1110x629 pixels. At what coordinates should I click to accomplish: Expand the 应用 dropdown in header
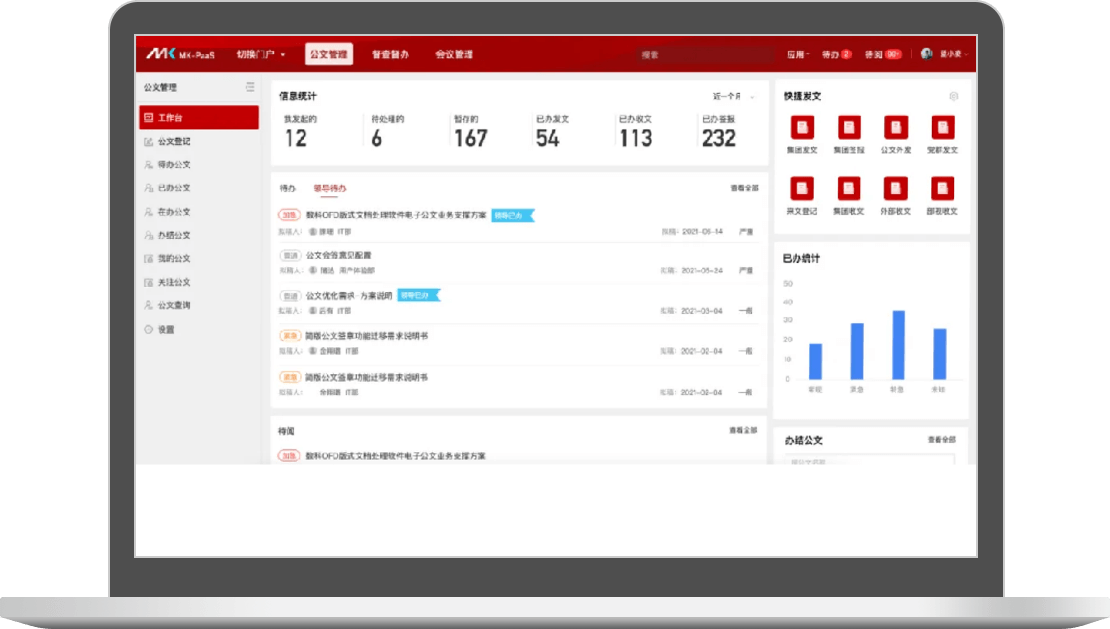pyautogui.click(x=797, y=54)
